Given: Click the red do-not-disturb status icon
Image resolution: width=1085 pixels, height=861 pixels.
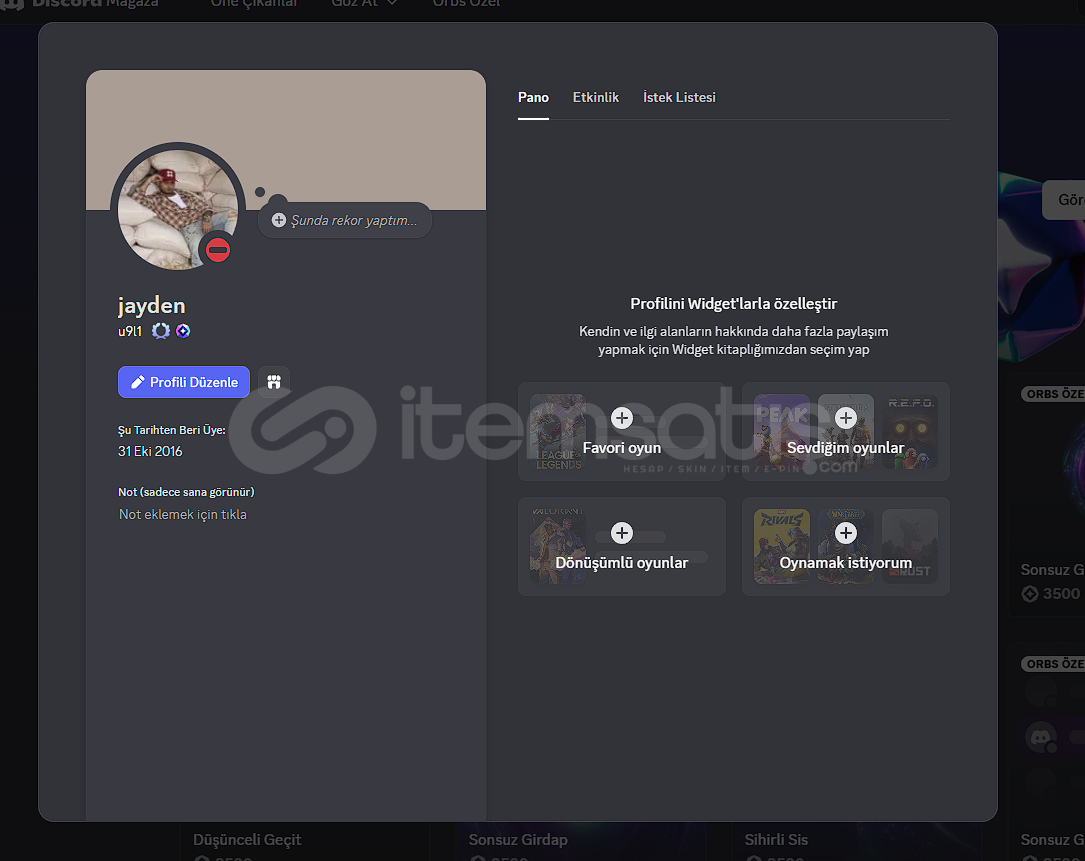Looking at the screenshot, I should (218, 251).
